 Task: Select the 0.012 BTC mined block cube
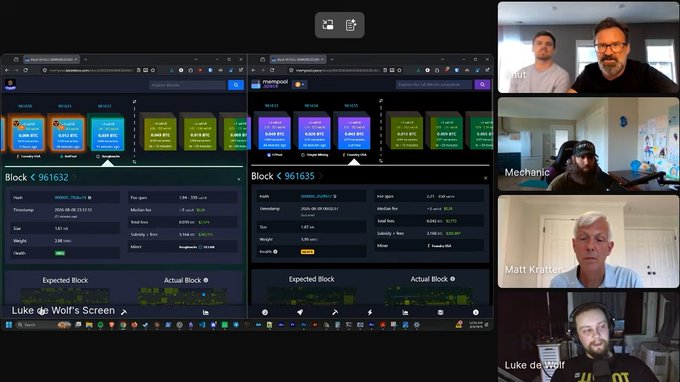pos(67,135)
